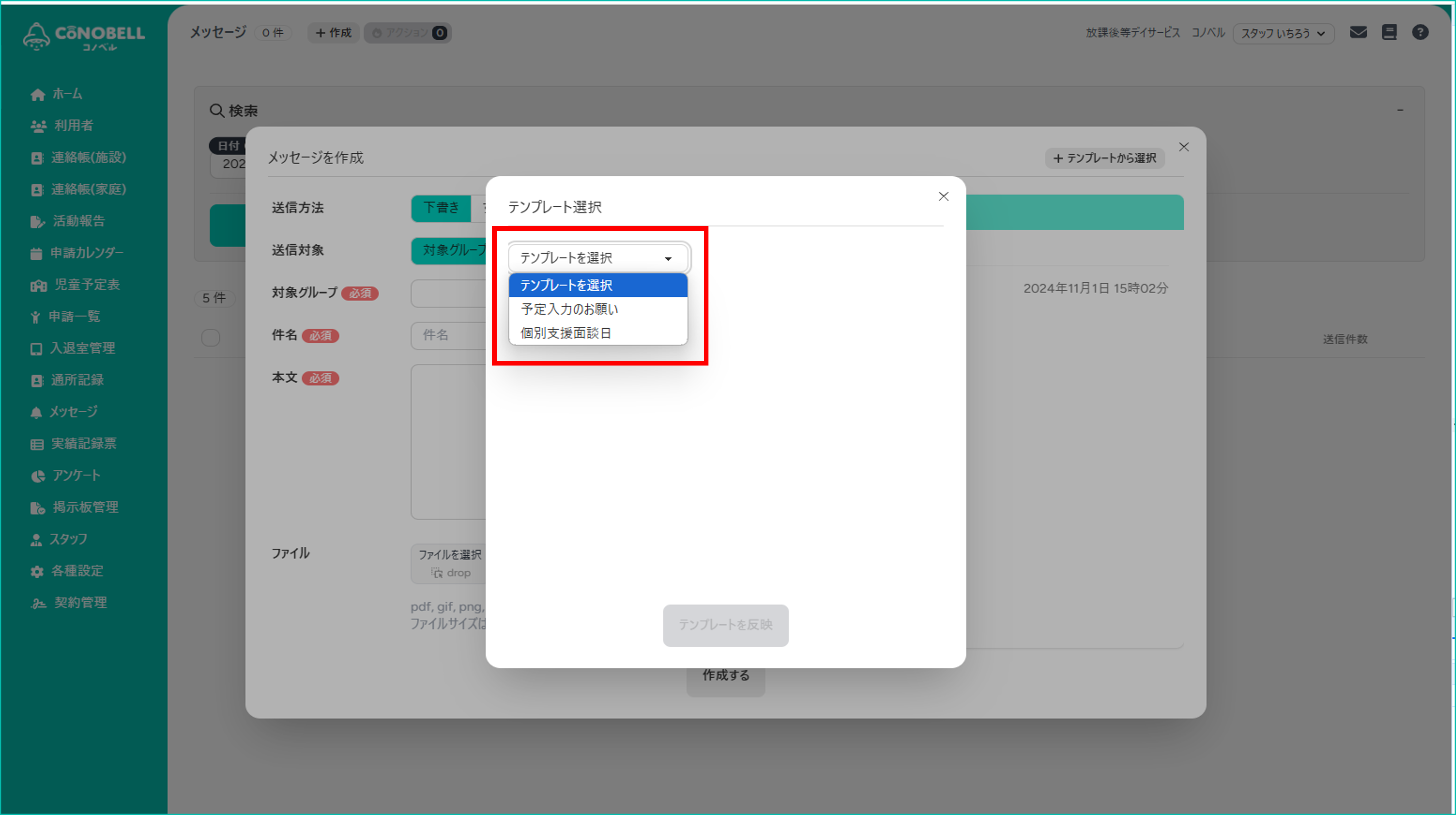The image size is (1456, 815).
Task: Open 申請カレンダー in the sidebar
Action: click(x=77, y=253)
